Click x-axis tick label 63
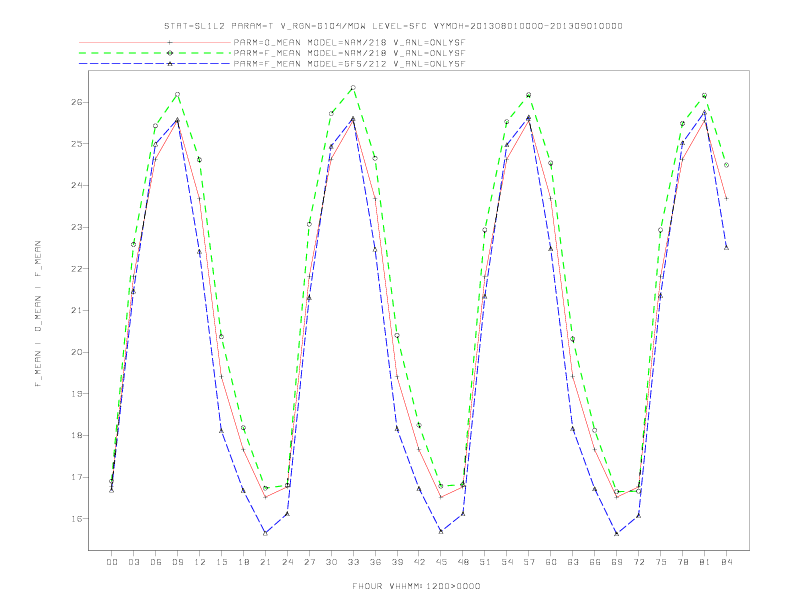 click(573, 562)
